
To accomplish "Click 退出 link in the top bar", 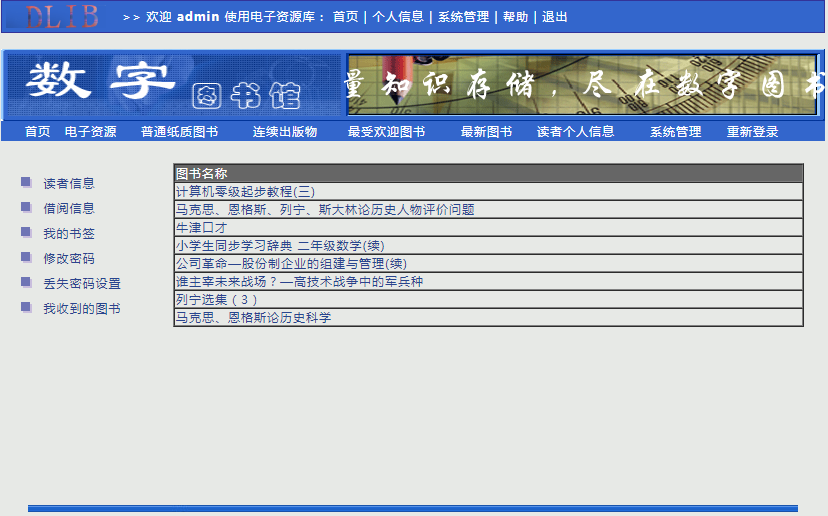I will pyautogui.click(x=554, y=17).
